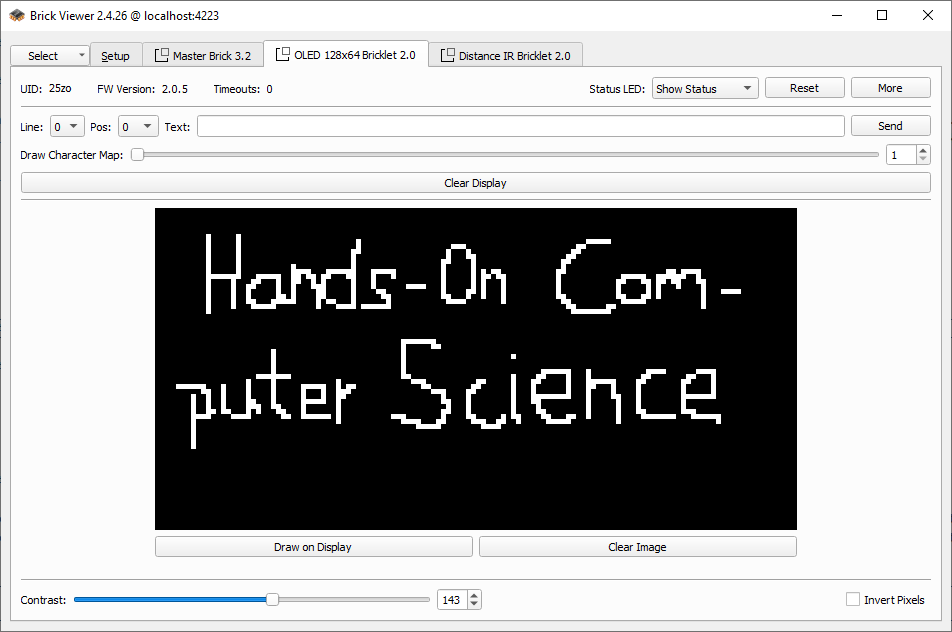Switch to the Setup tab
952x632 pixels.
point(115,56)
